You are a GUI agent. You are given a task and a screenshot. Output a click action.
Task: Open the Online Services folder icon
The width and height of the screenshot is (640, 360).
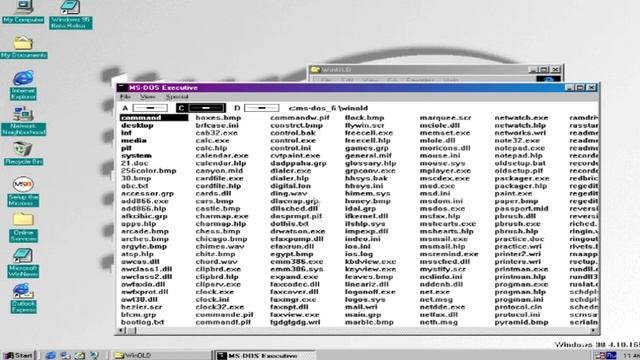tap(23, 227)
